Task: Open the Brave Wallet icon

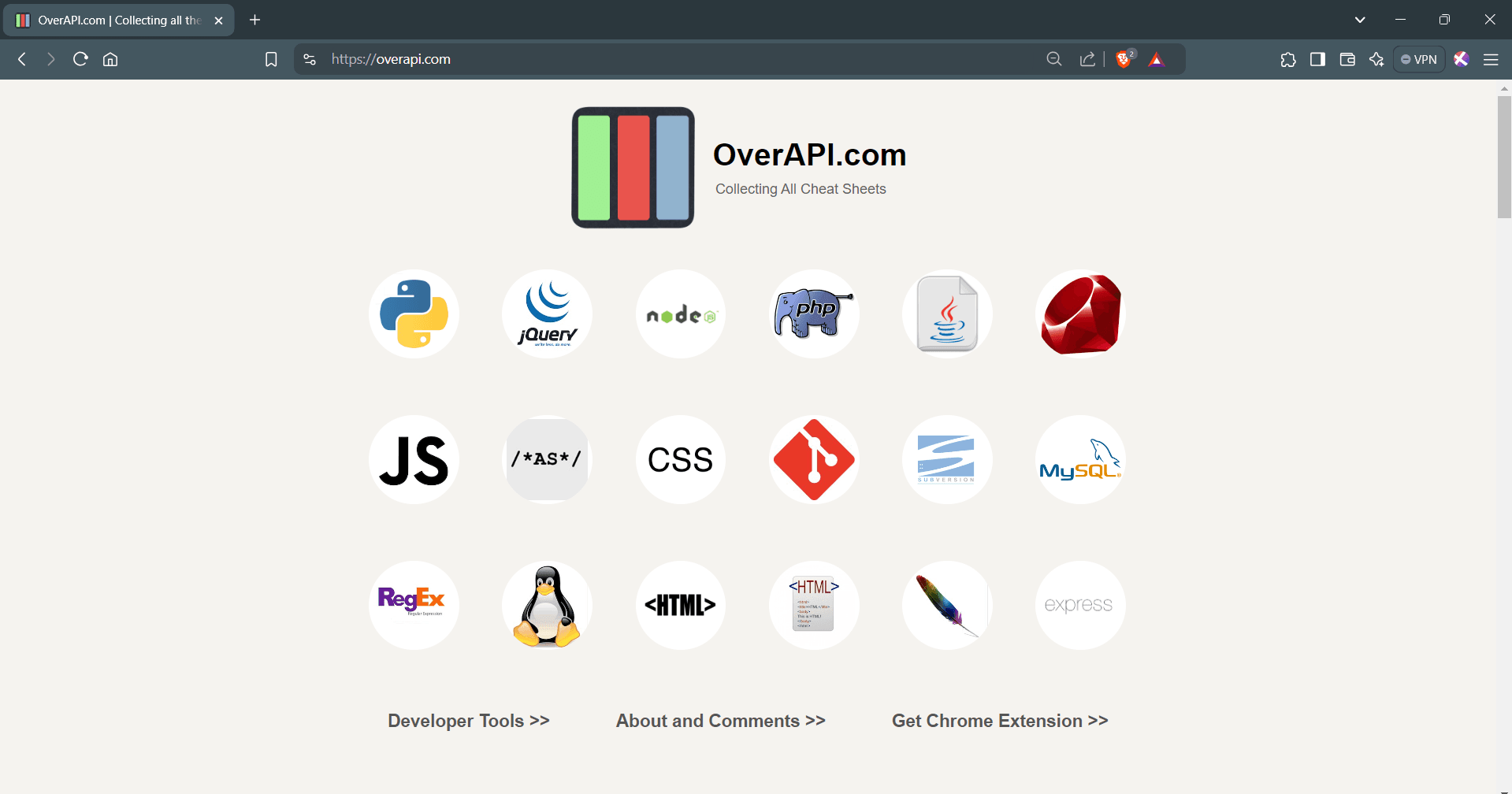Action: (1347, 59)
